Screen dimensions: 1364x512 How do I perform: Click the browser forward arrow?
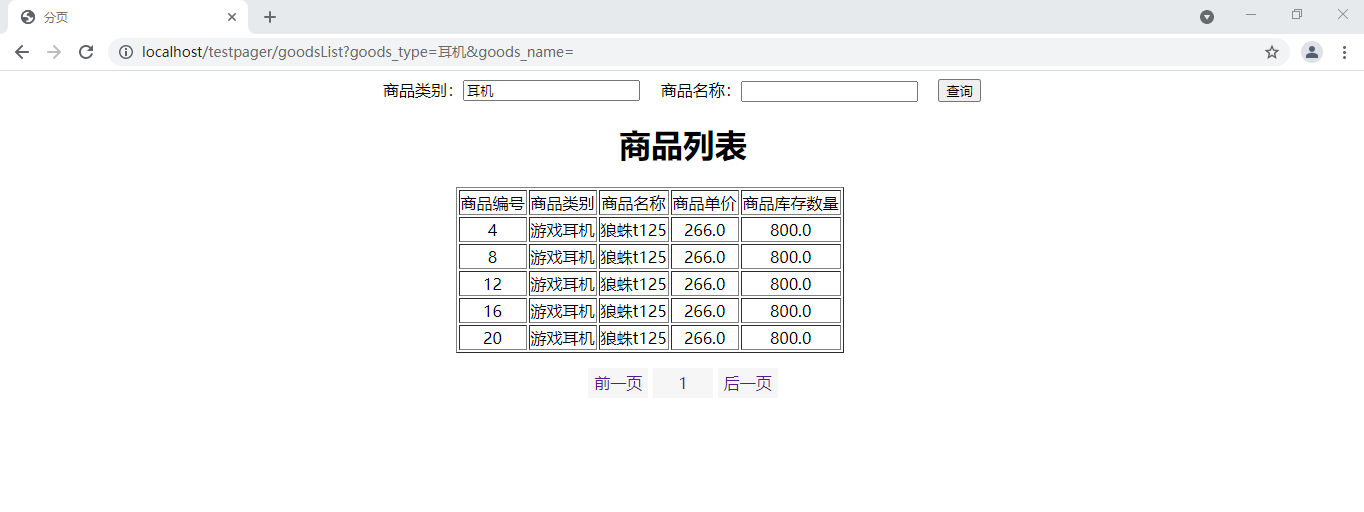pos(54,52)
